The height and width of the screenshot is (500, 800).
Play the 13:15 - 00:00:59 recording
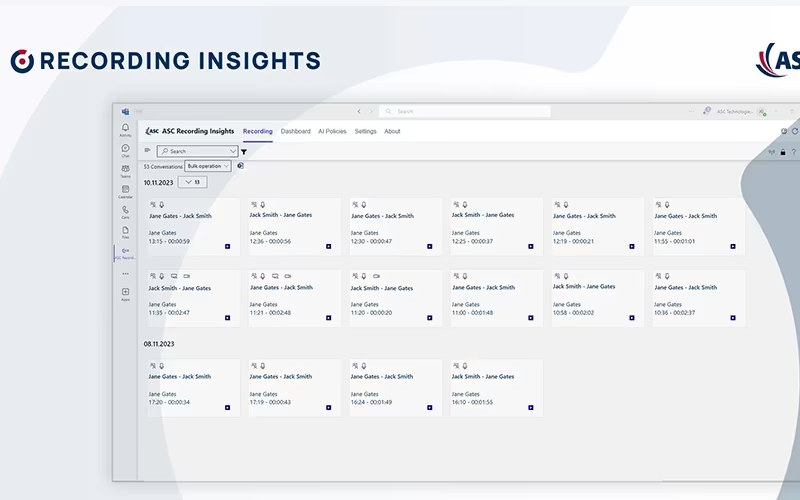228,246
